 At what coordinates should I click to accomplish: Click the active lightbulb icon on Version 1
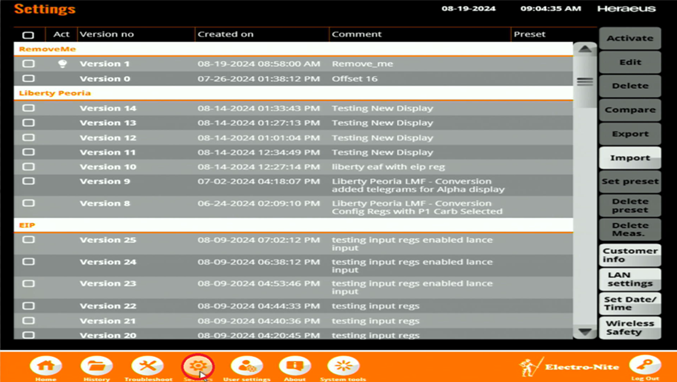[x=63, y=64]
